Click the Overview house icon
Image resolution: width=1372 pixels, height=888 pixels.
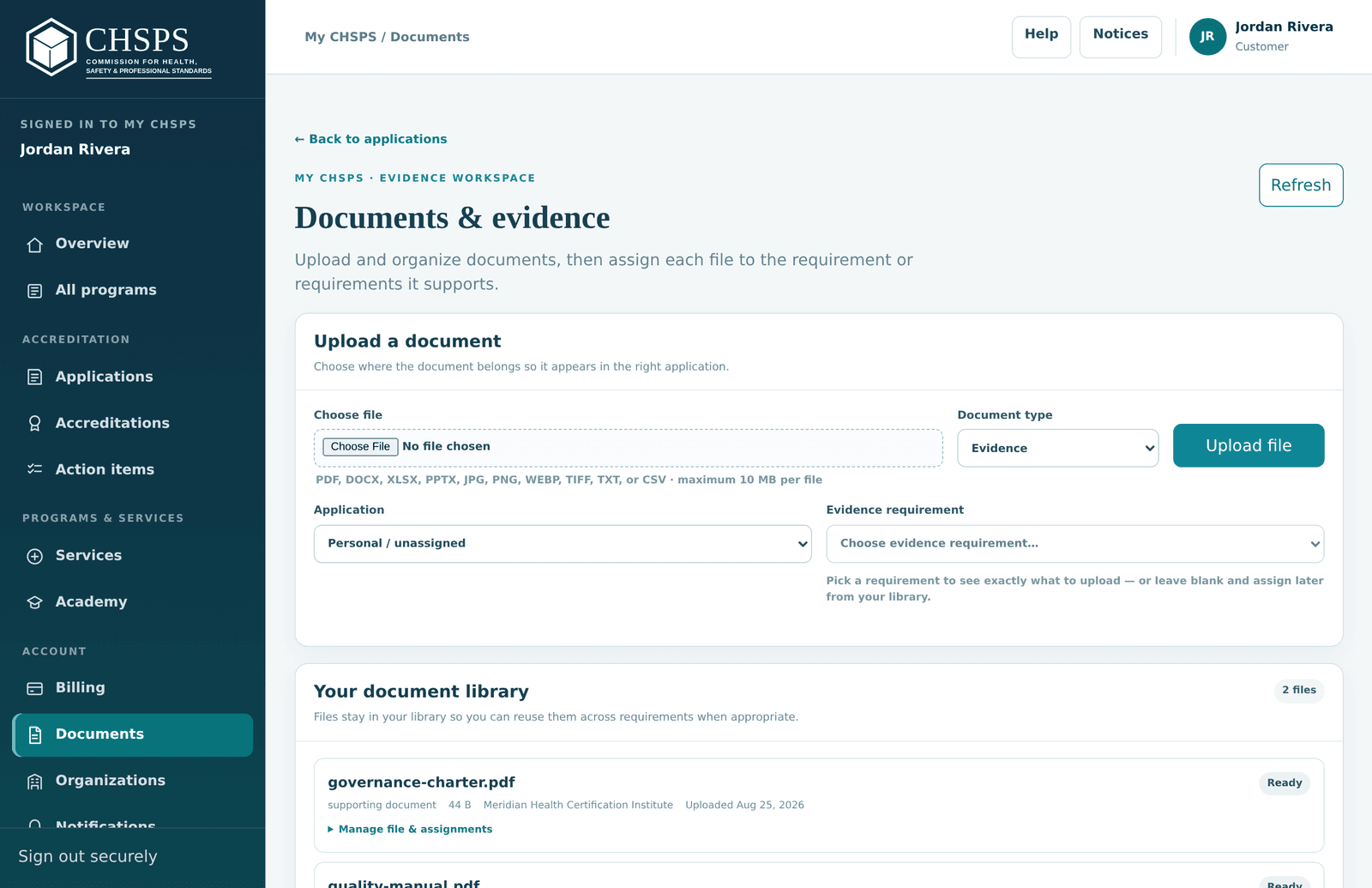(34, 245)
